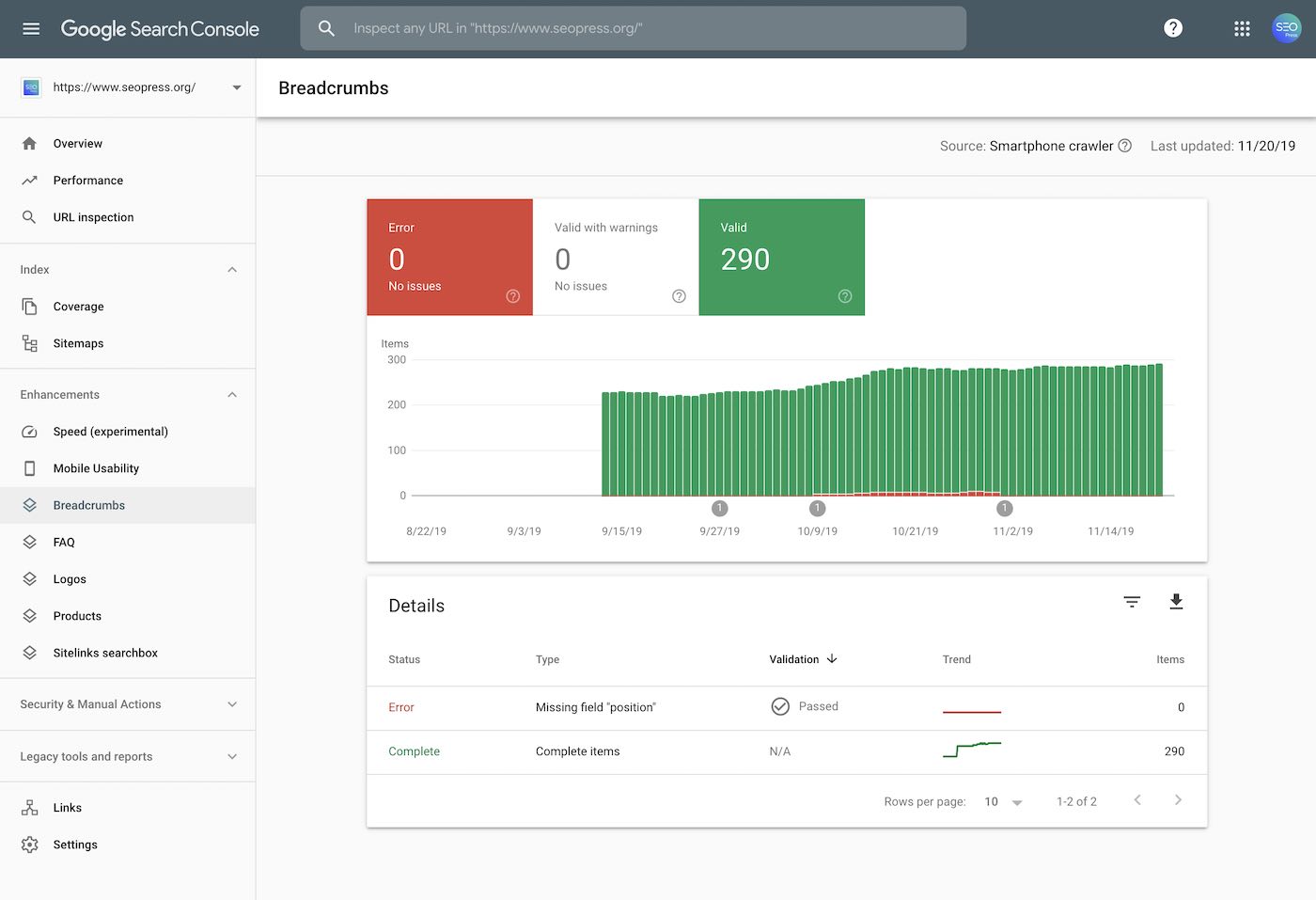The height and width of the screenshot is (900, 1316).
Task: Click chart annotation marker near 9/27/19
Action: coord(720,509)
